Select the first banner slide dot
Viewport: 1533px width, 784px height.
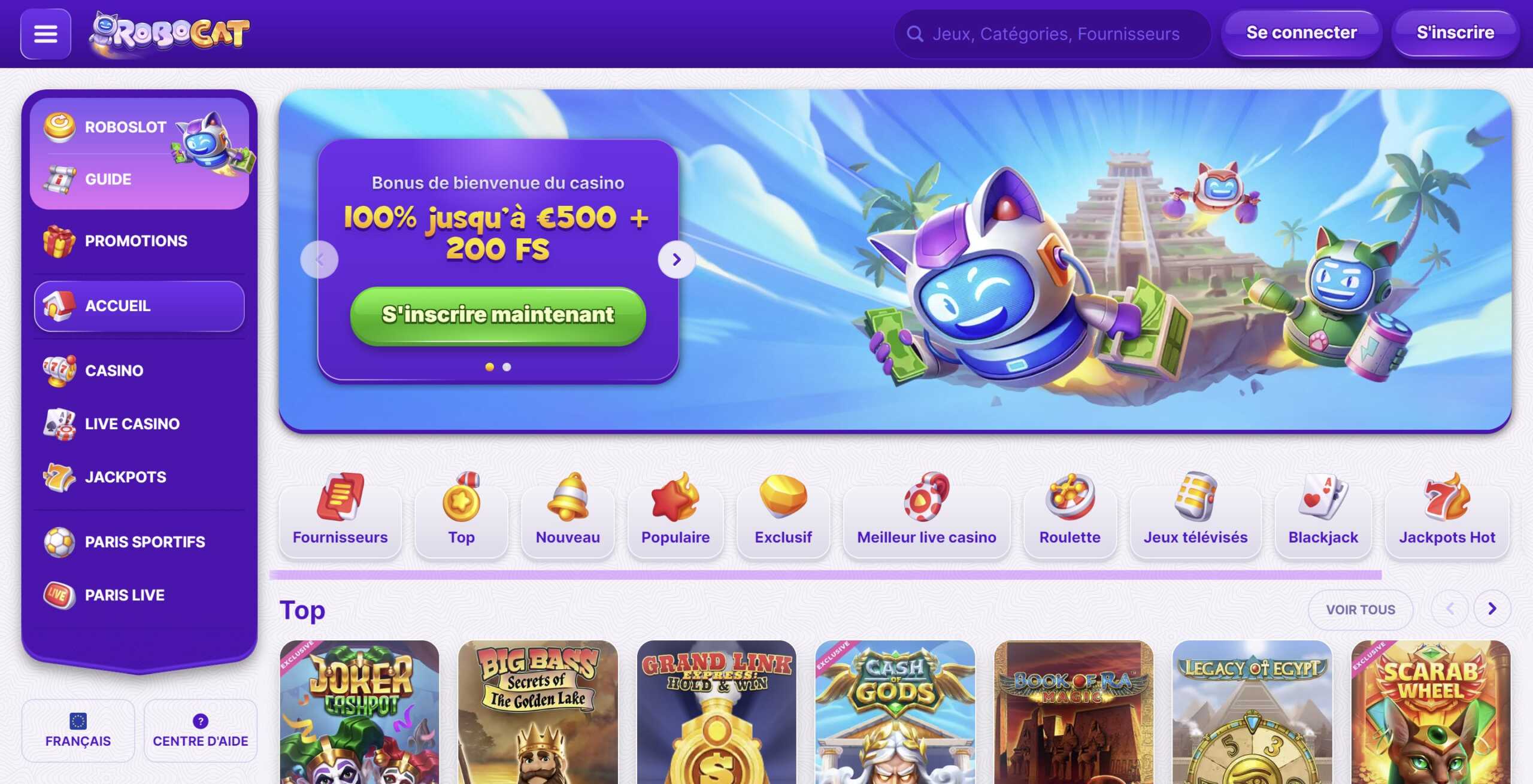coord(490,367)
